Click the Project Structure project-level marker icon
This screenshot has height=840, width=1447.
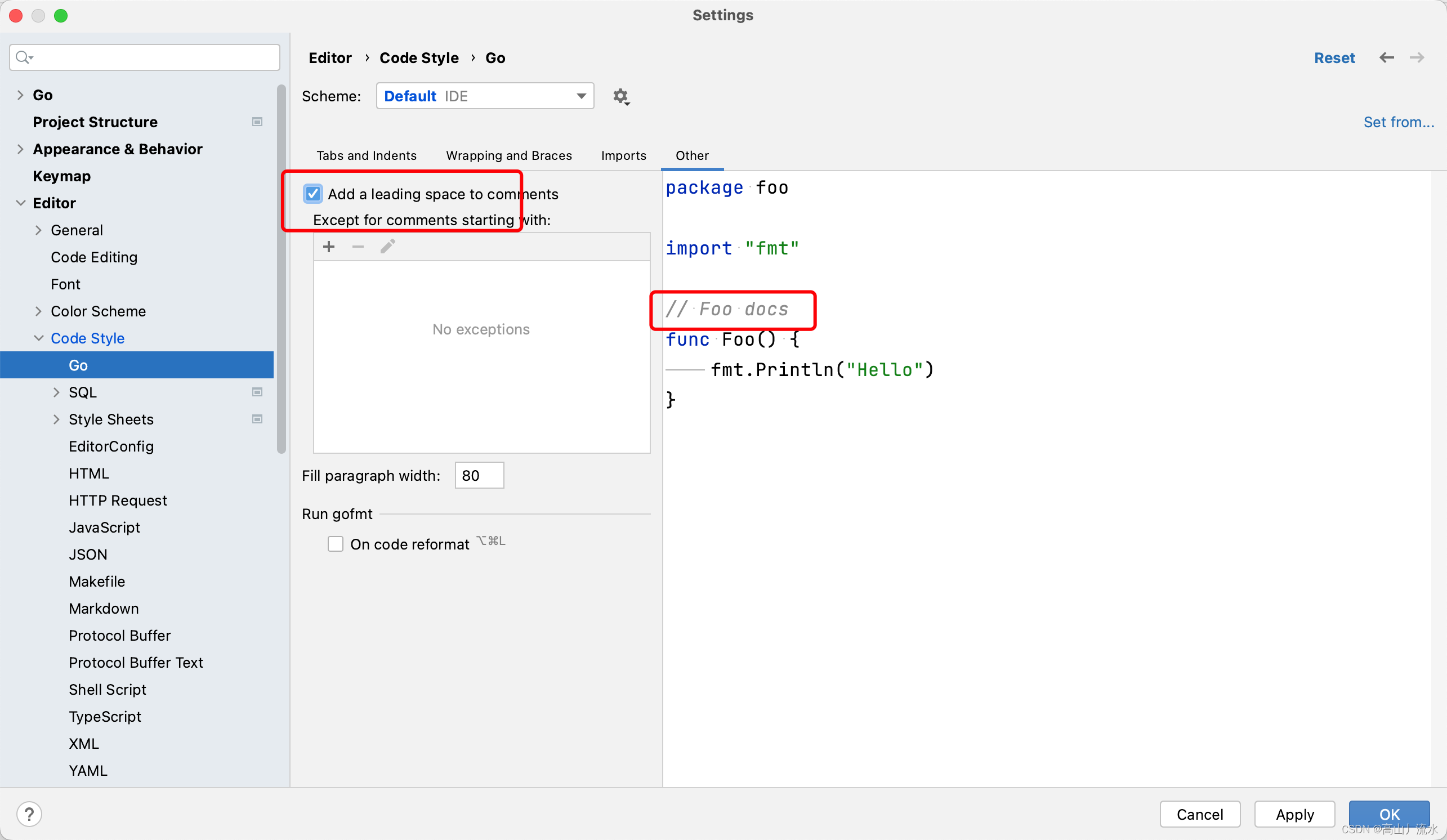[257, 122]
